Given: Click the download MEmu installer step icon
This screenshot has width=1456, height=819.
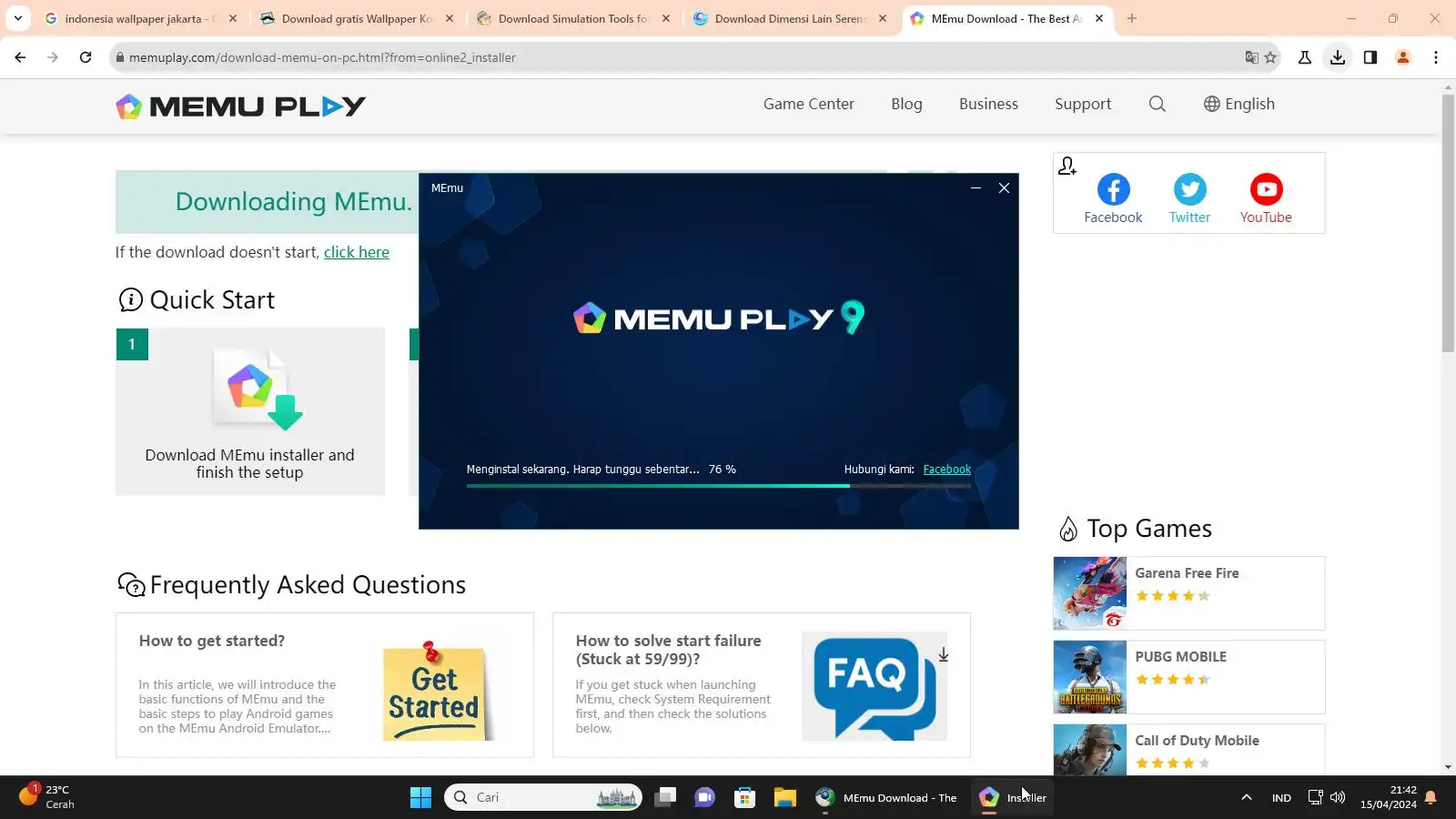Looking at the screenshot, I should [258, 389].
